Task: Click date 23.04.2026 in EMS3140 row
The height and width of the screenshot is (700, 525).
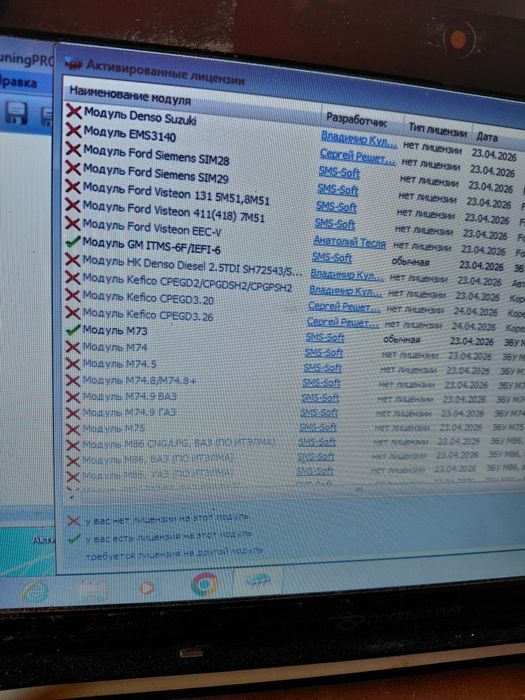Action: 492,171
